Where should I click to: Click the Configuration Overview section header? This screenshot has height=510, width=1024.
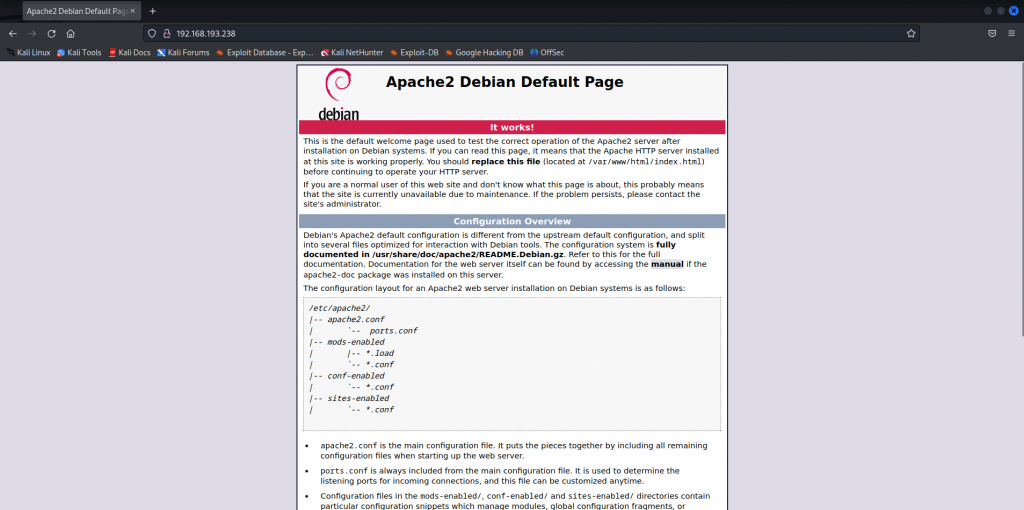pyautogui.click(x=512, y=221)
